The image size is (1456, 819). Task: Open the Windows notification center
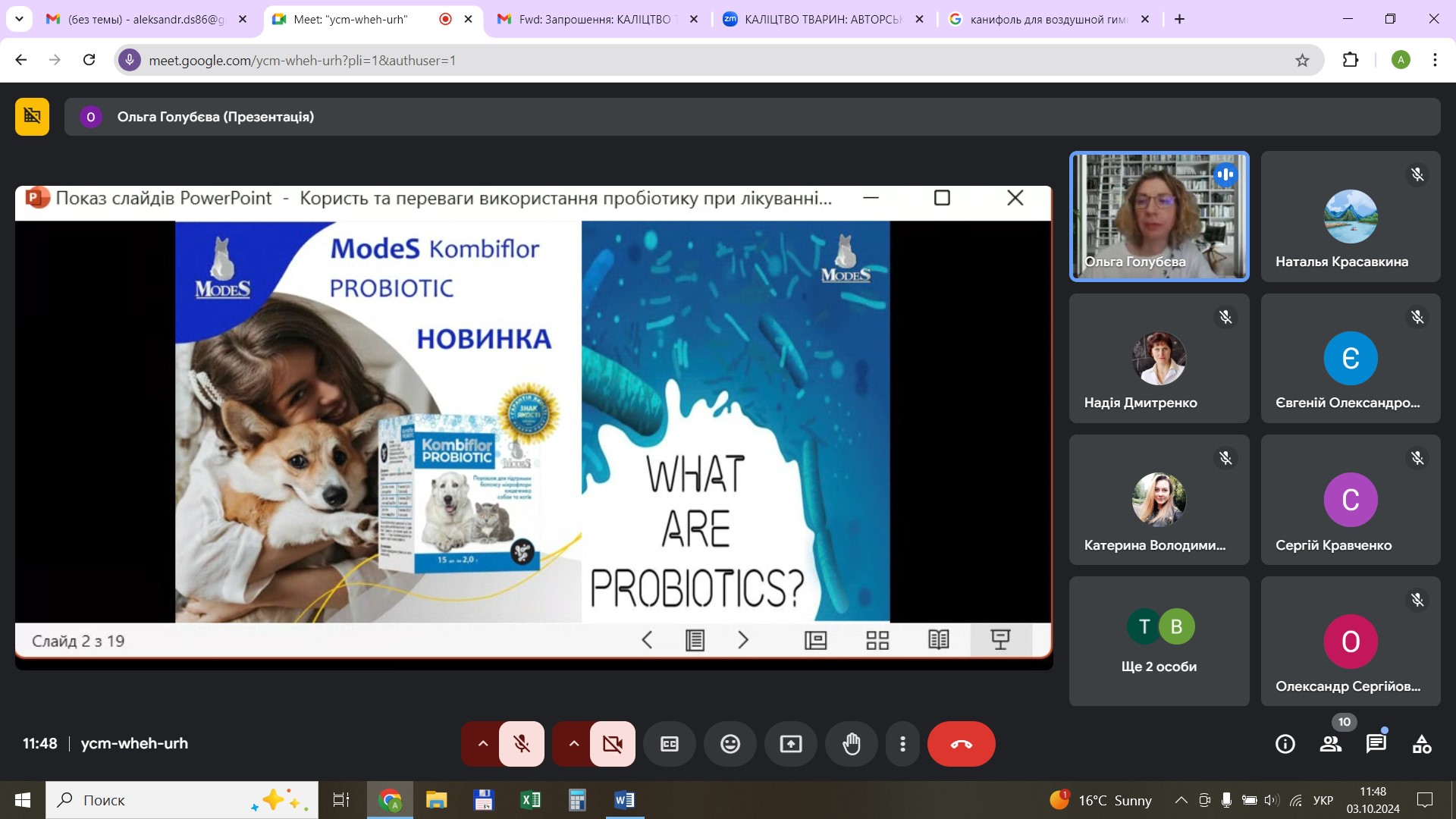1425,800
